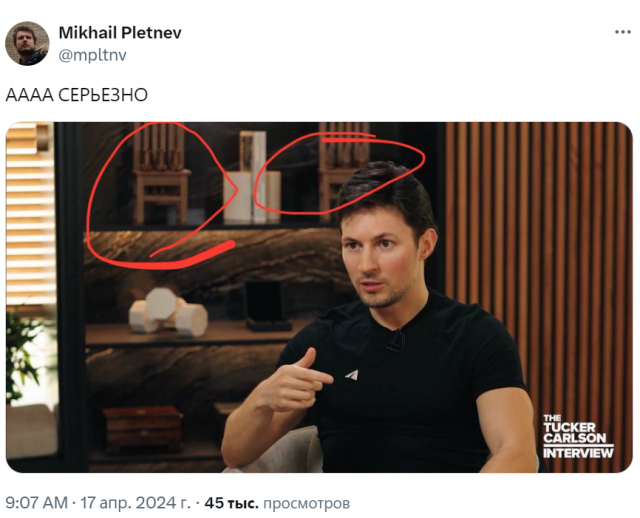Click the Tucker Carlson Interview watermark
Viewport: 640px width, 518px height.
pos(578,437)
